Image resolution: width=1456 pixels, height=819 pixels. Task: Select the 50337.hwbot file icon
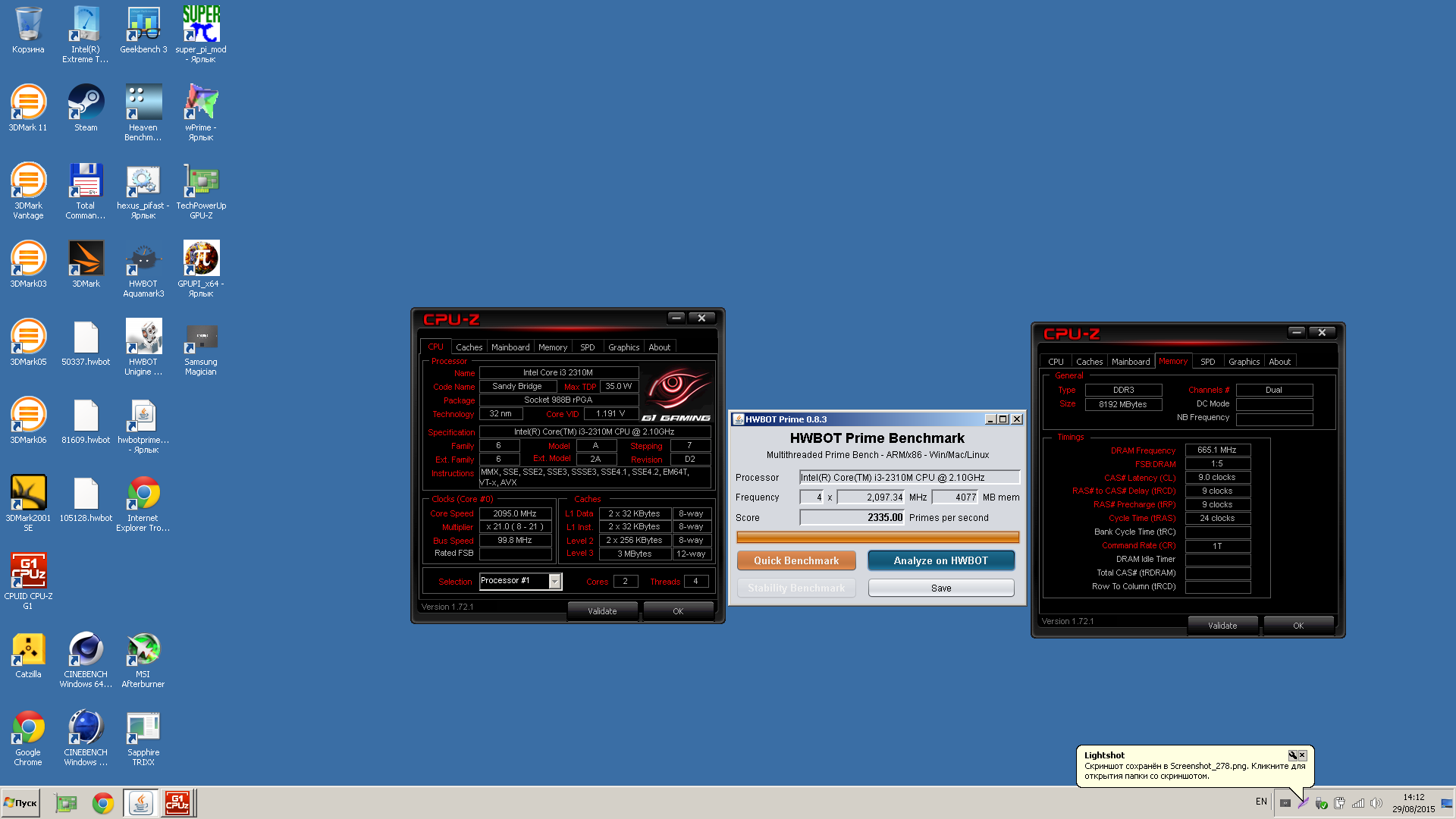coord(86,343)
